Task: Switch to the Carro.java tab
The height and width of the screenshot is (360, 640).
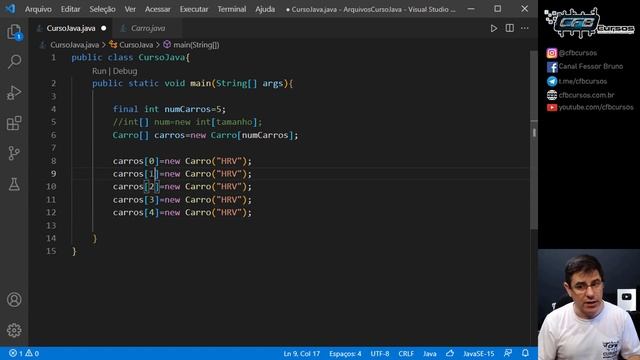Action: coord(148,28)
